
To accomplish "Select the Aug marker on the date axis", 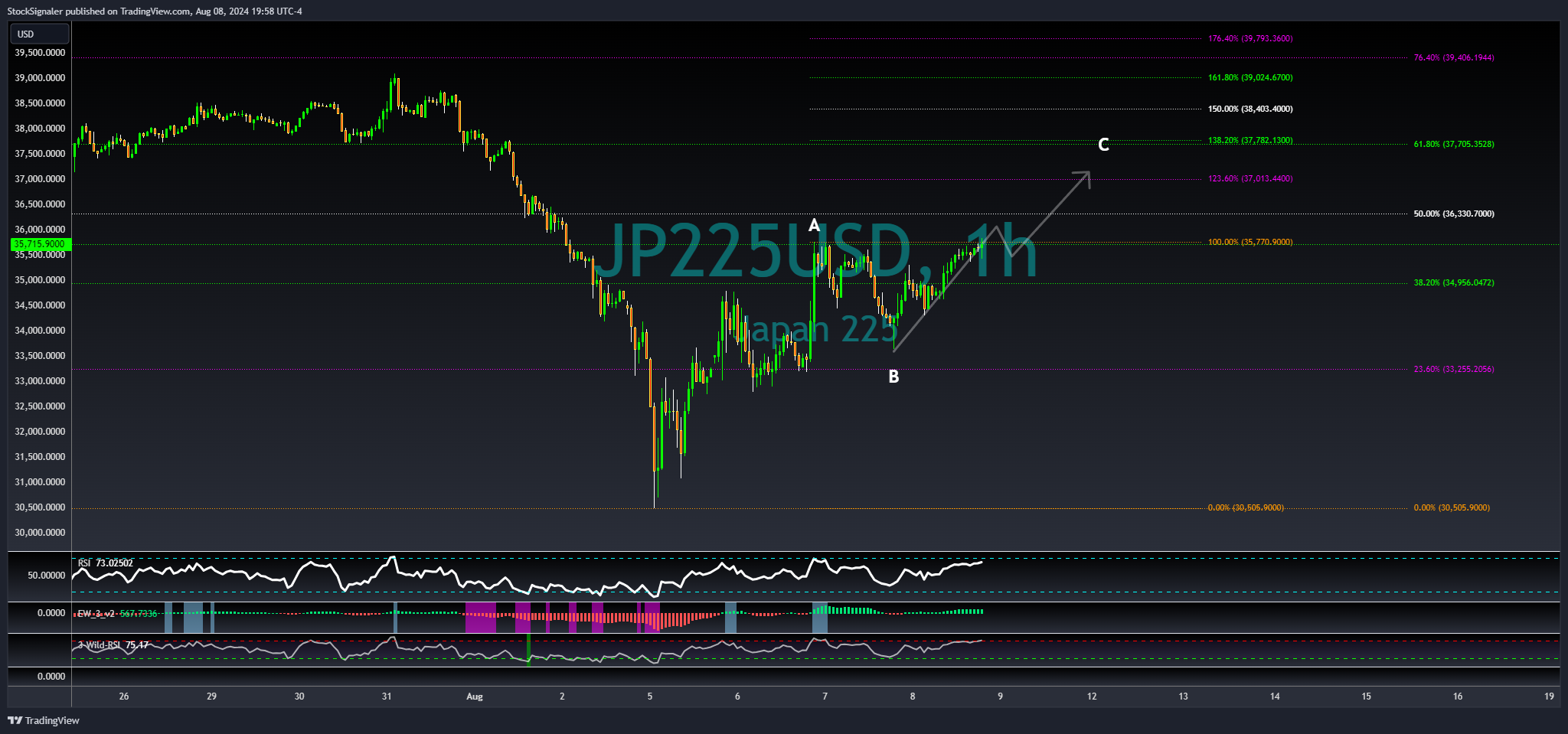I will tap(475, 696).
